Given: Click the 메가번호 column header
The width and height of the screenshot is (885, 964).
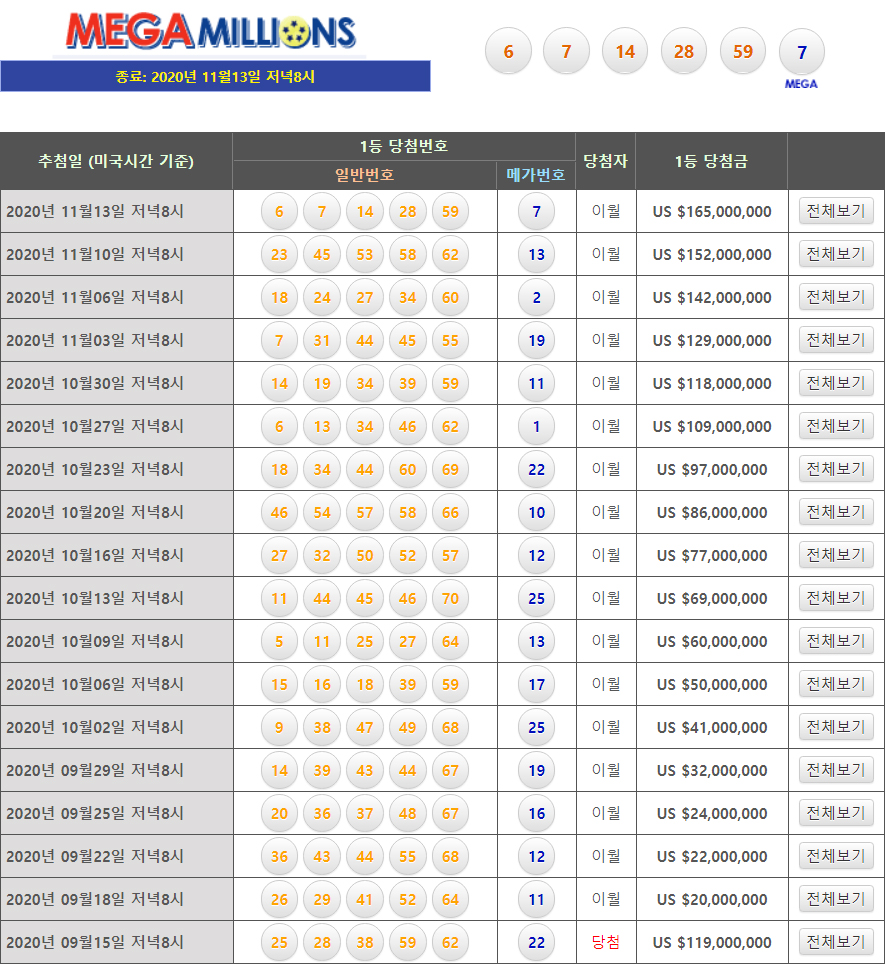Looking at the screenshot, I should pos(536,175).
